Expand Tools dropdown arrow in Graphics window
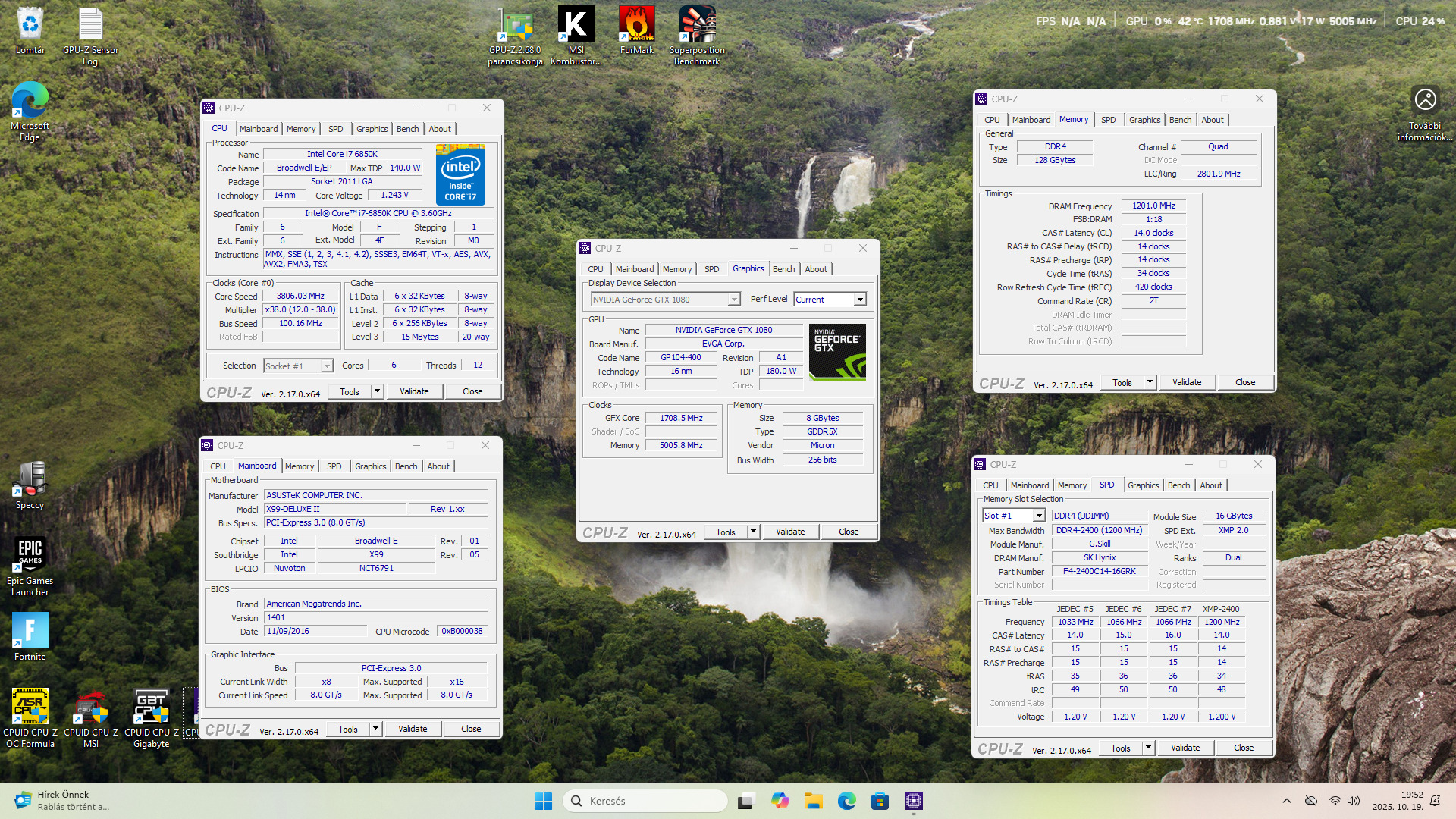The image size is (1456, 819). (753, 532)
